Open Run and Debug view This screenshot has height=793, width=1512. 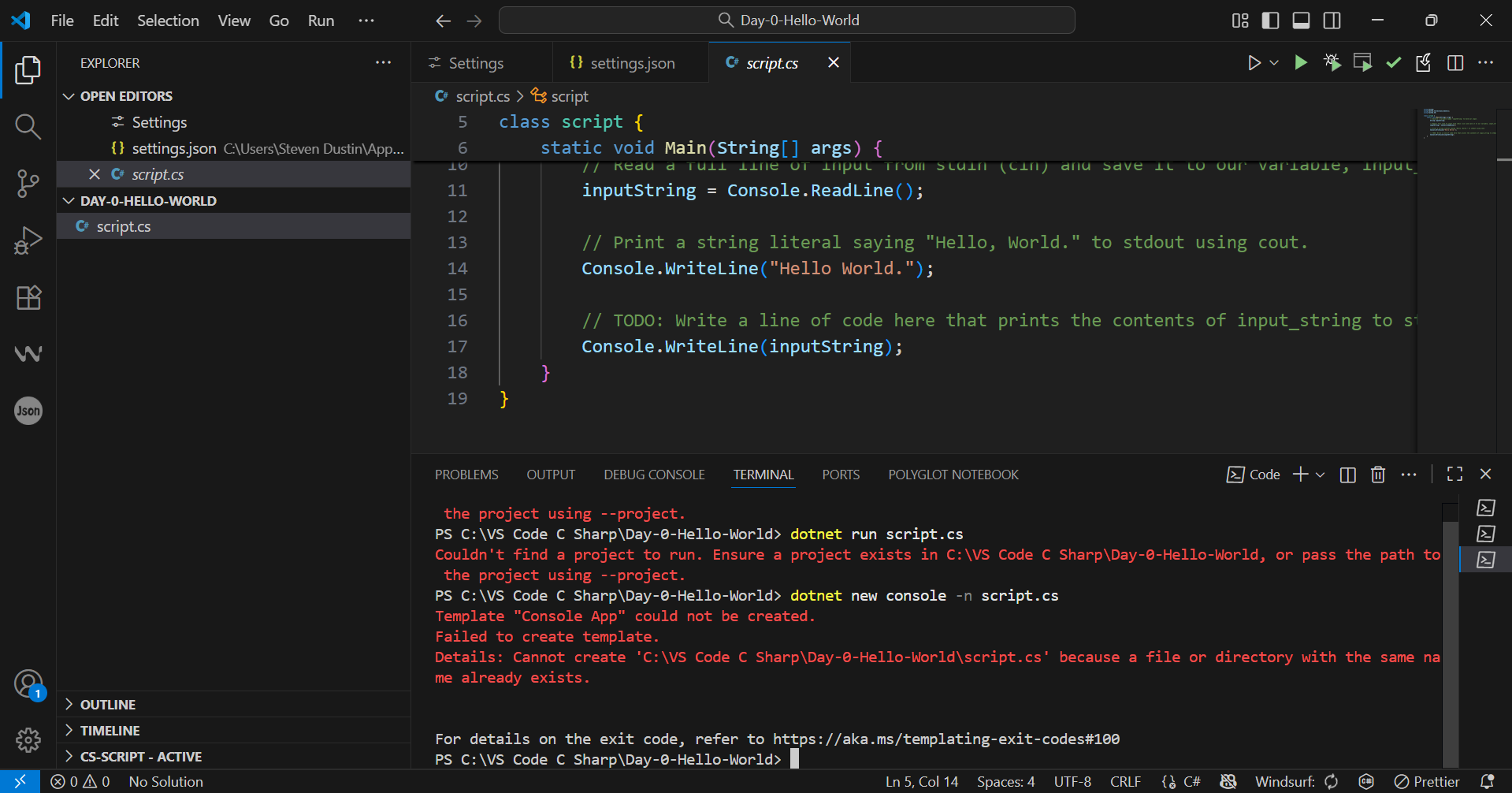(x=28, y=240)
